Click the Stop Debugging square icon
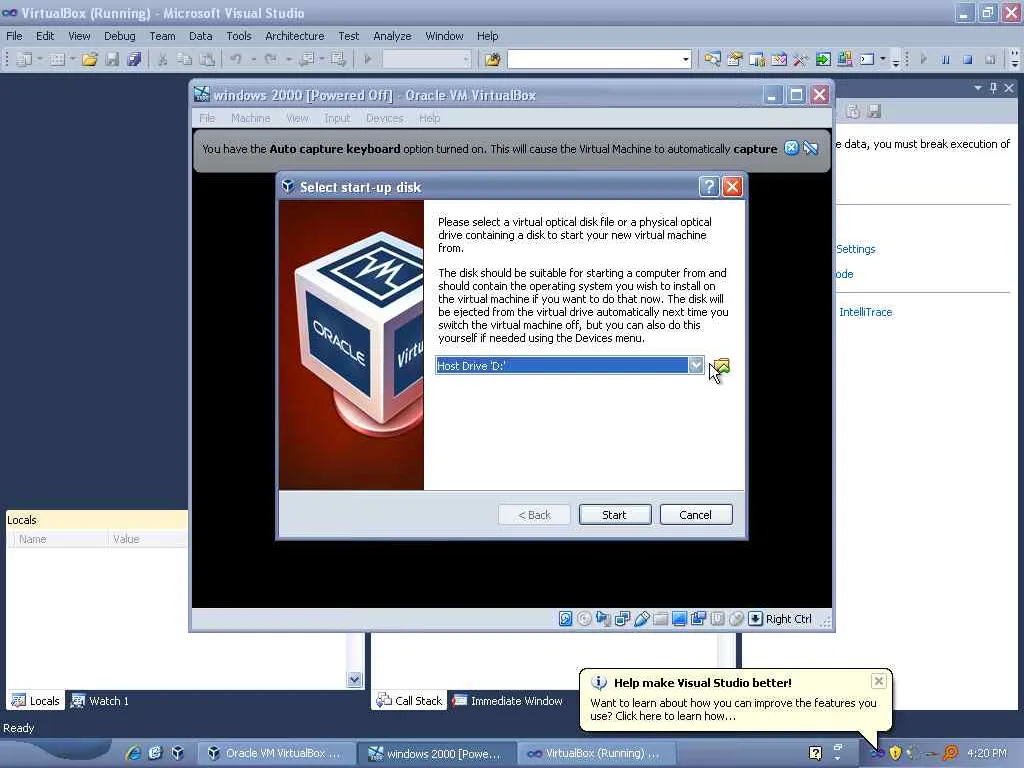 968,59
